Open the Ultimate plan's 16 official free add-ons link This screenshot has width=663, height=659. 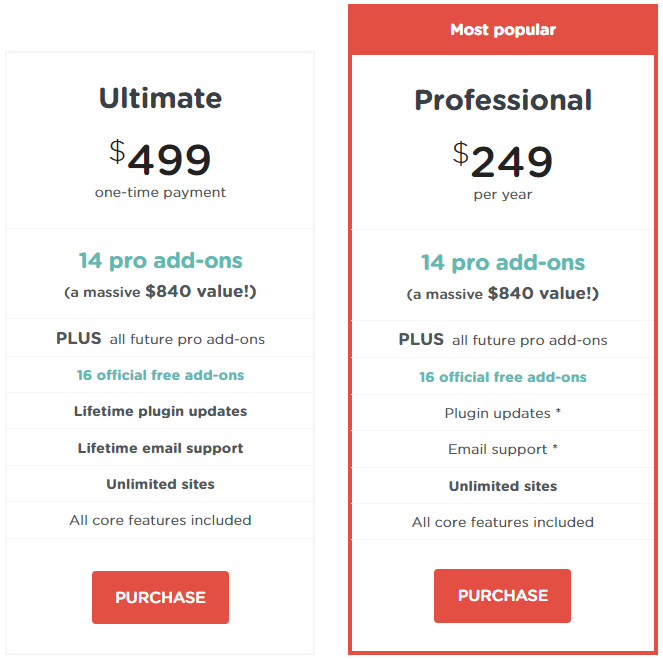tap(160, 375)
